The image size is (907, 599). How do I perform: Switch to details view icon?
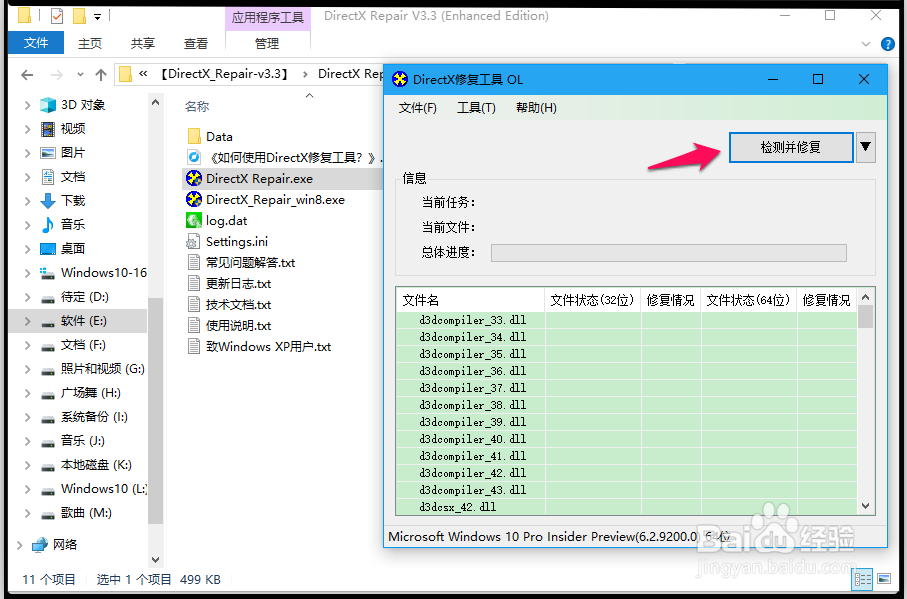click(862, 579)
